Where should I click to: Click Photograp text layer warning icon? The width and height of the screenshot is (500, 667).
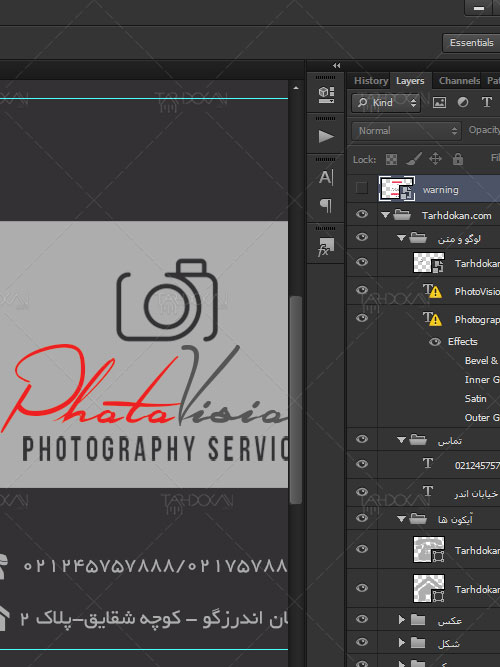435,320
